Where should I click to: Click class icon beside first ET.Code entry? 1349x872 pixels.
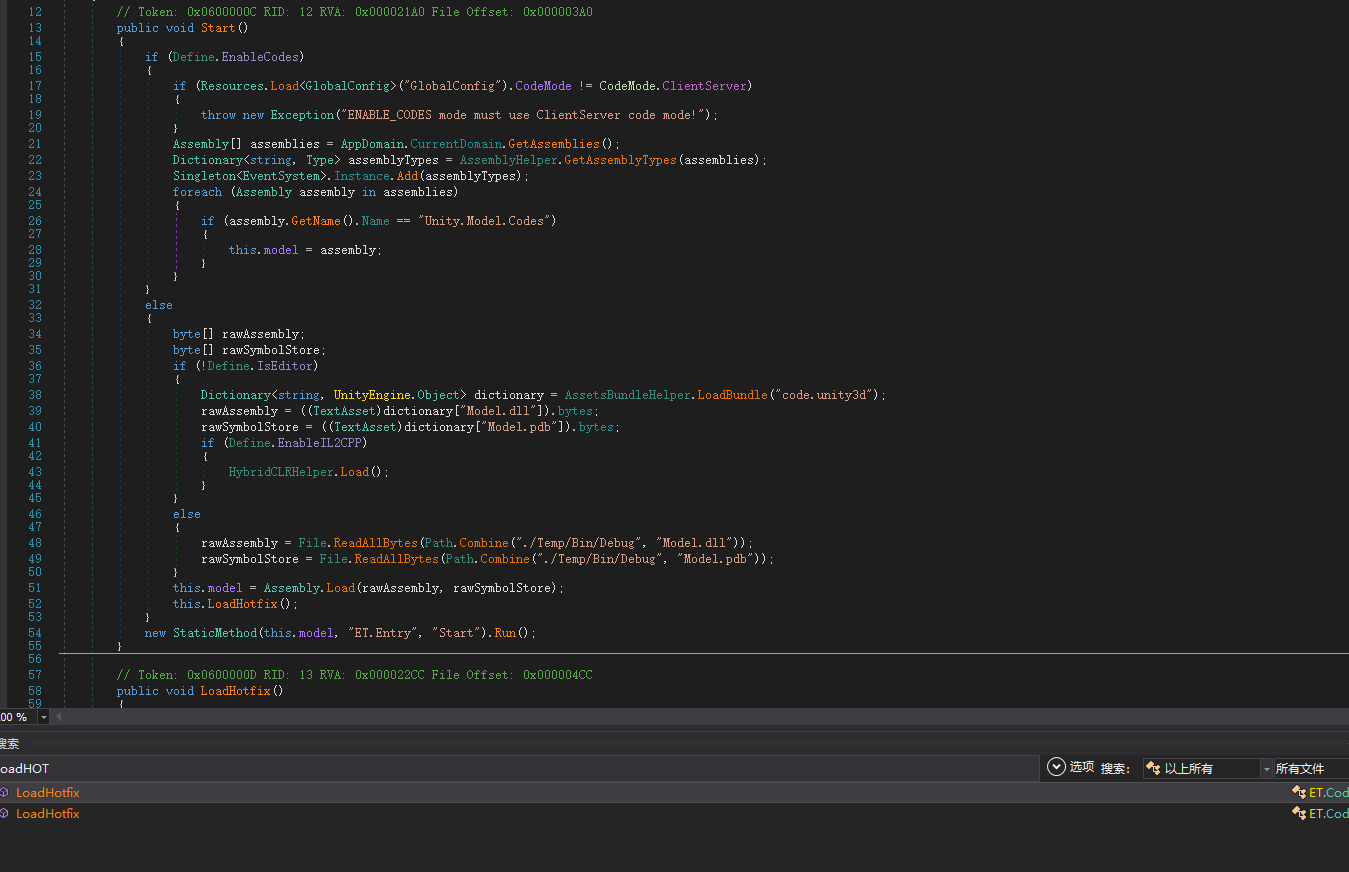(1298, 793)
